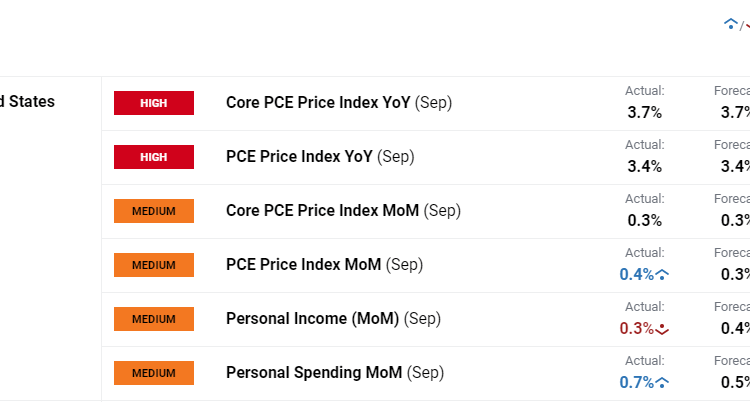750x402 pixels.
Task: Click the blue up arrow beside 0.7% actual
Action: tap(662, 383)
